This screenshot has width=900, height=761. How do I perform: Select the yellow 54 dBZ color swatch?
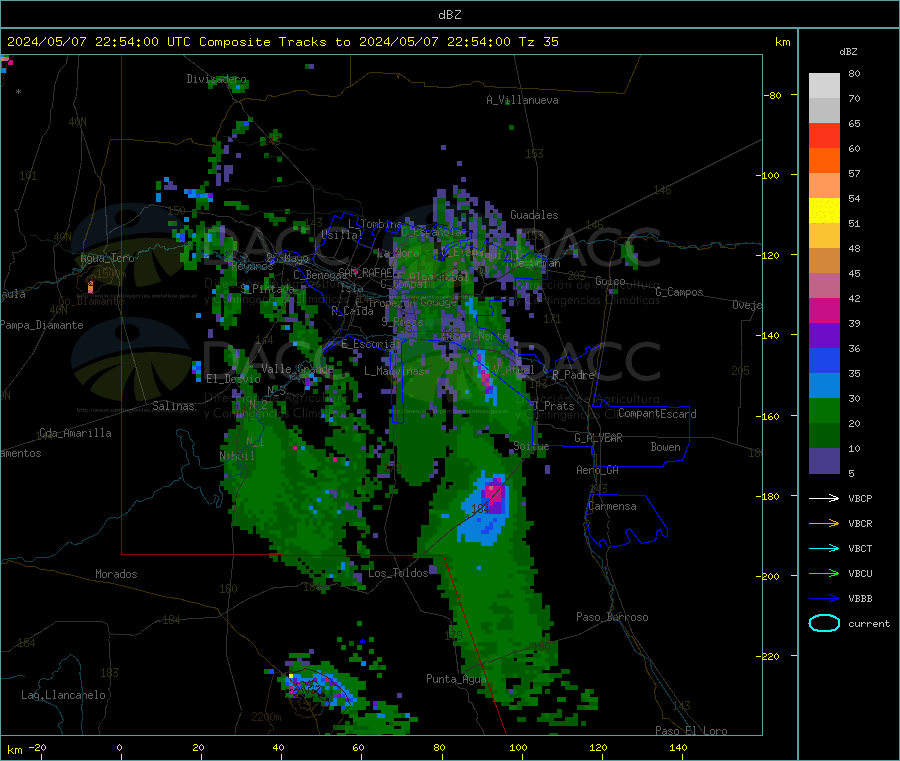point(824,211)
